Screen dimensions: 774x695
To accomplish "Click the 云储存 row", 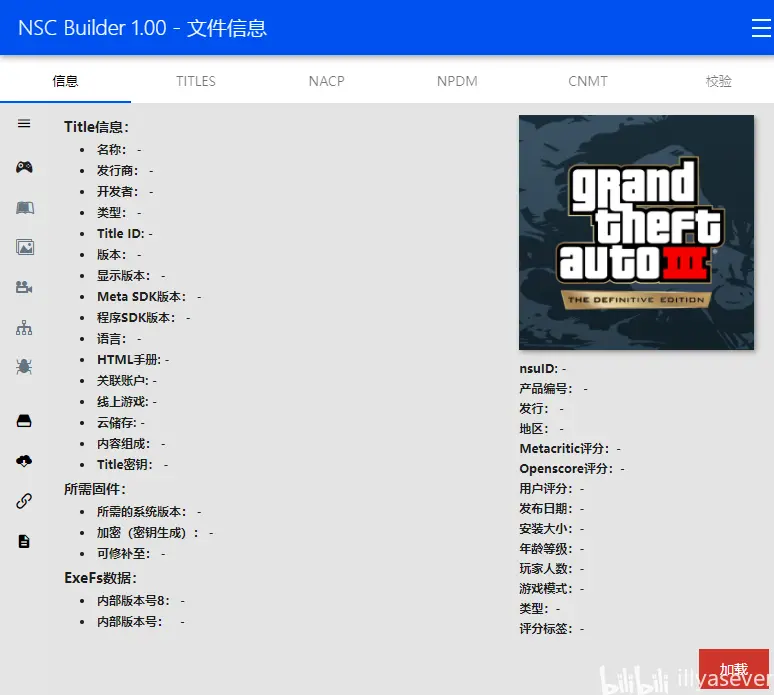I will click(121, 423).
